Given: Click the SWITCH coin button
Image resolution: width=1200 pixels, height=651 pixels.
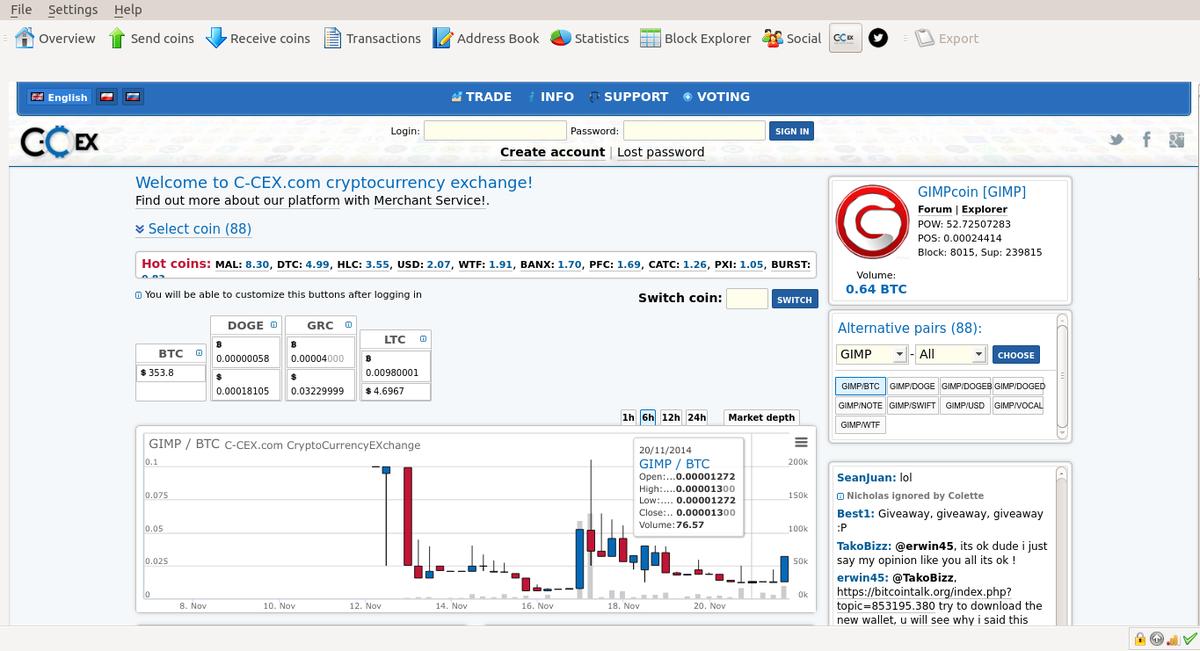Looking at the screenshot, I should [795, 299].
